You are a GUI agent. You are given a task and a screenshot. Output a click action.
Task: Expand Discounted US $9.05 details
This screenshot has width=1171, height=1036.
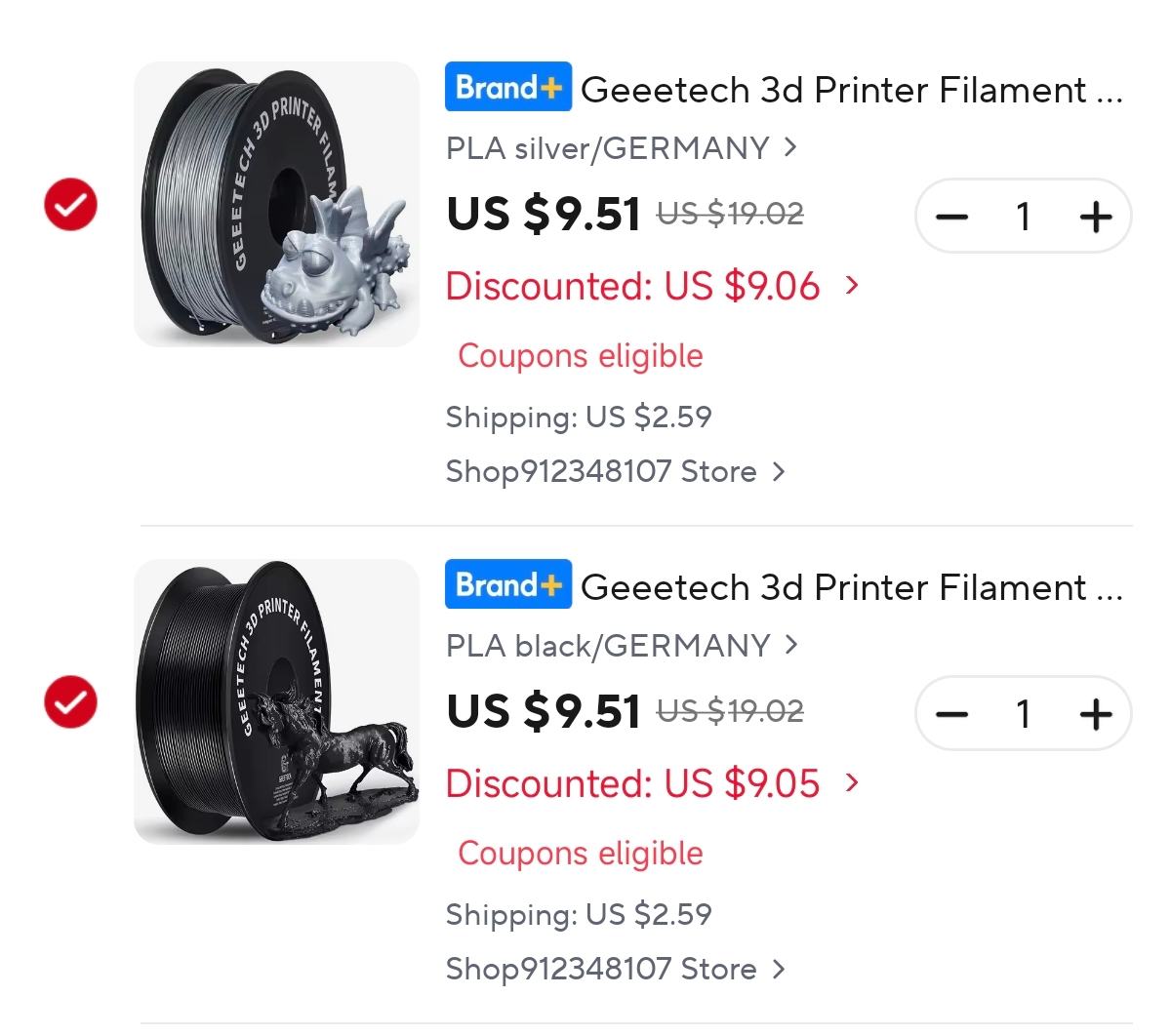tap(653, 784)
